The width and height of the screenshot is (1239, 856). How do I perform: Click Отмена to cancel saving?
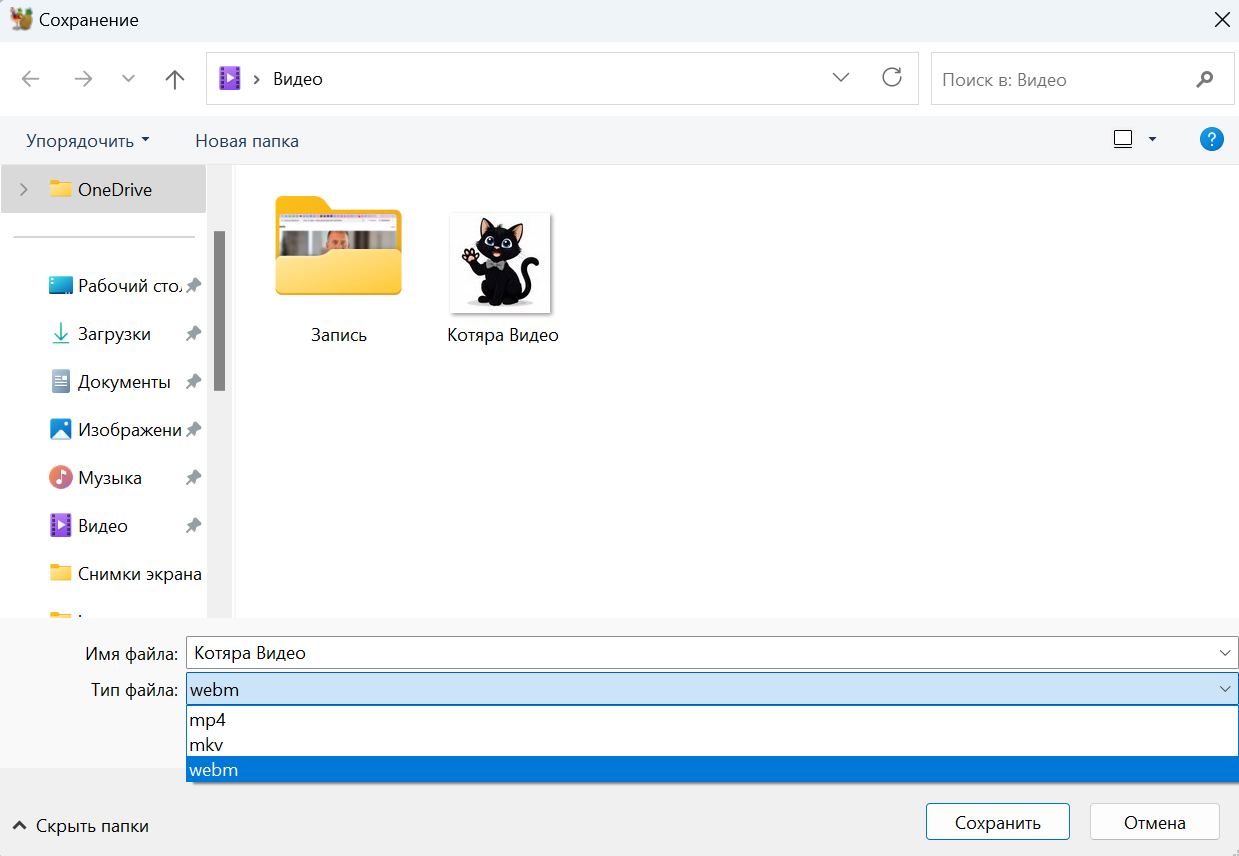(x=1154, y=823)
